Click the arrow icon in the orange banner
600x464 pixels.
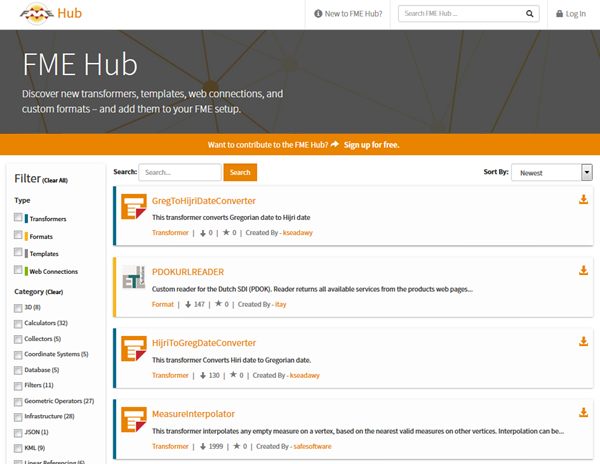point(335,144)
